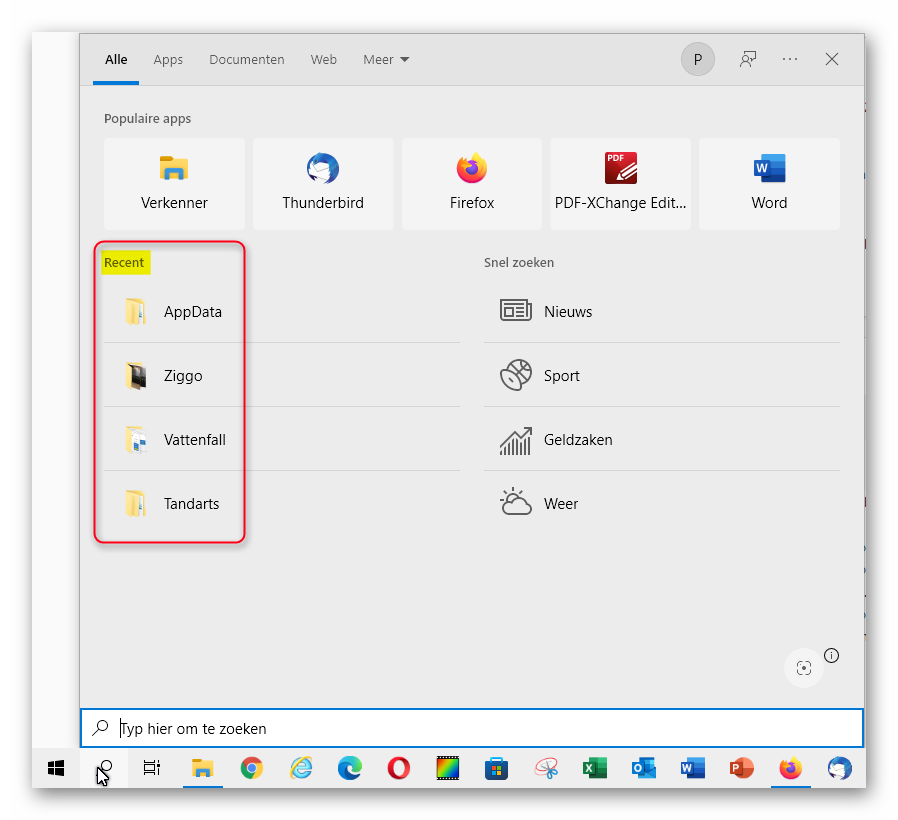Open Google Chrome from taskbar
898x820 pixels.
coord(252,768)
